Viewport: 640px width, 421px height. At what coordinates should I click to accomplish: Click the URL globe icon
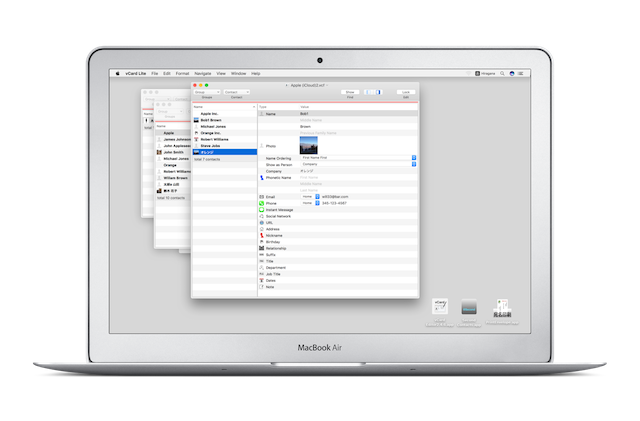point(262,223)
